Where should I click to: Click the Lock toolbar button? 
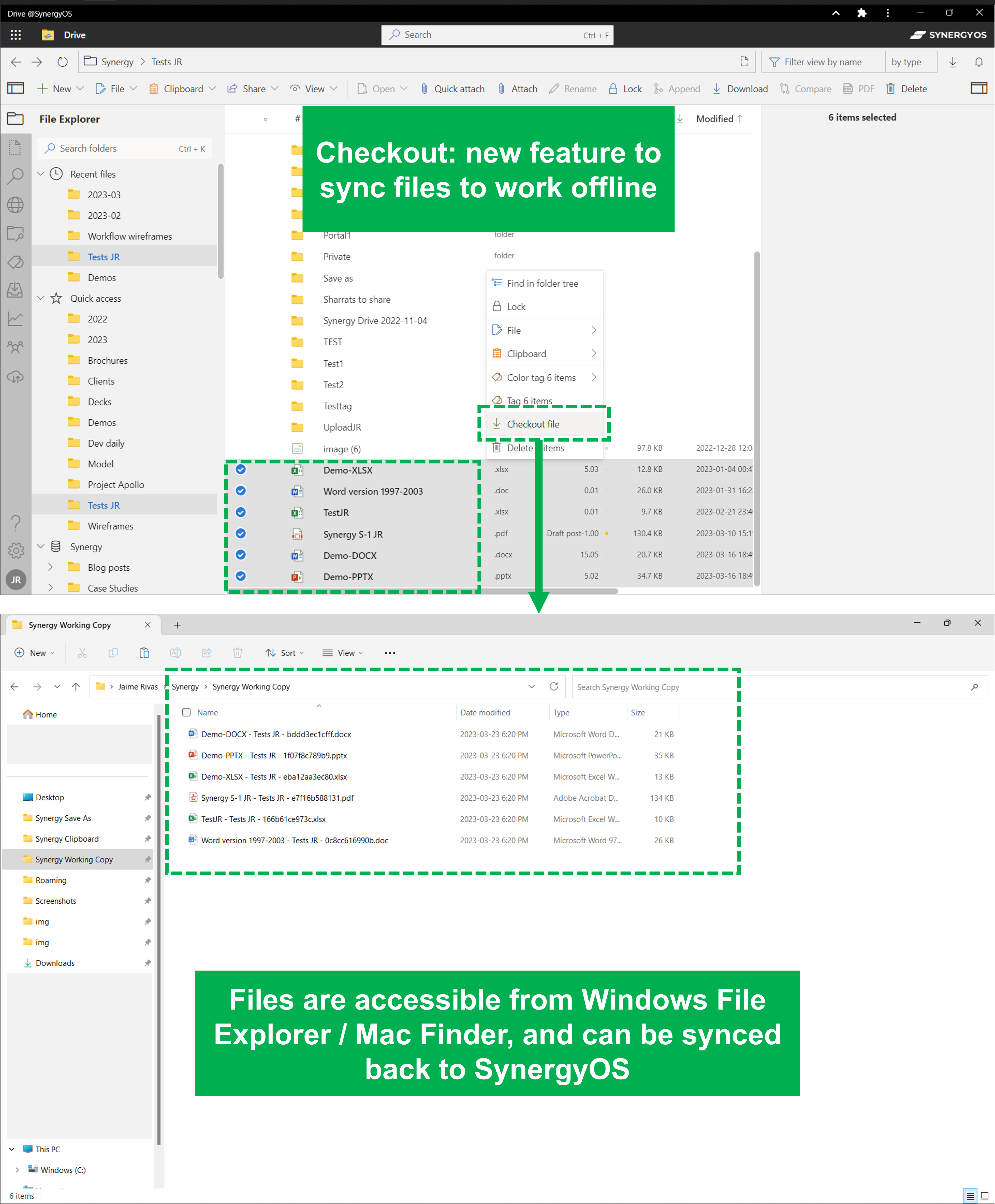point(625,89)
